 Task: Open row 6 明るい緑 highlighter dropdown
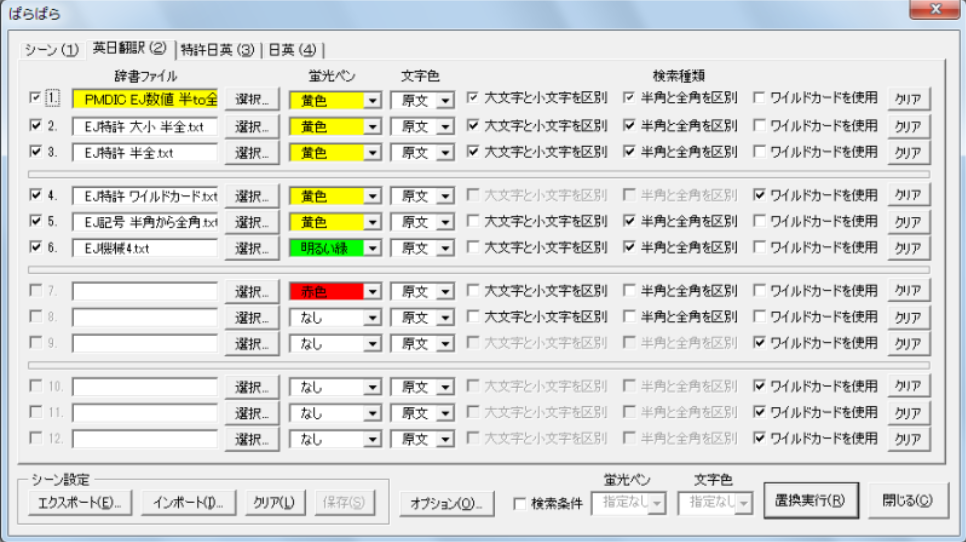[372, 248]
